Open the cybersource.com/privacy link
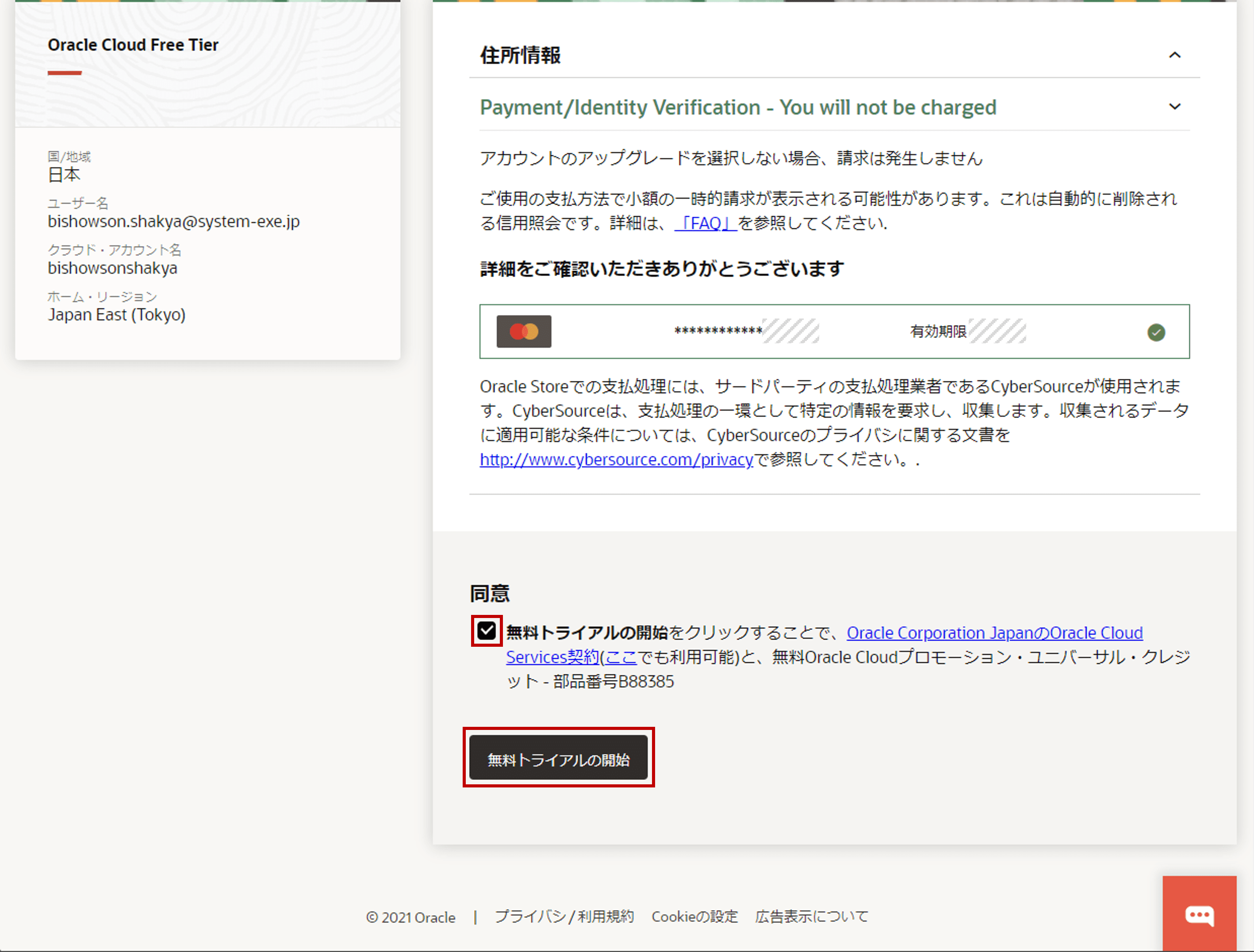1254x952 pixels. tap(616, 459)
